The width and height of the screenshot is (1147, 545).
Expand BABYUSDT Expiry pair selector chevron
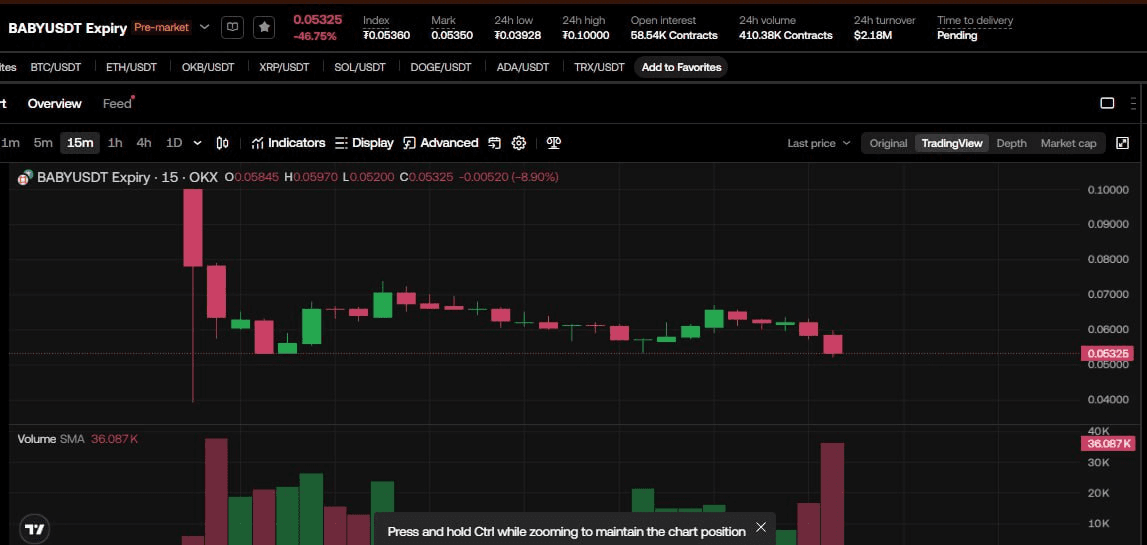tap(205, 27)
